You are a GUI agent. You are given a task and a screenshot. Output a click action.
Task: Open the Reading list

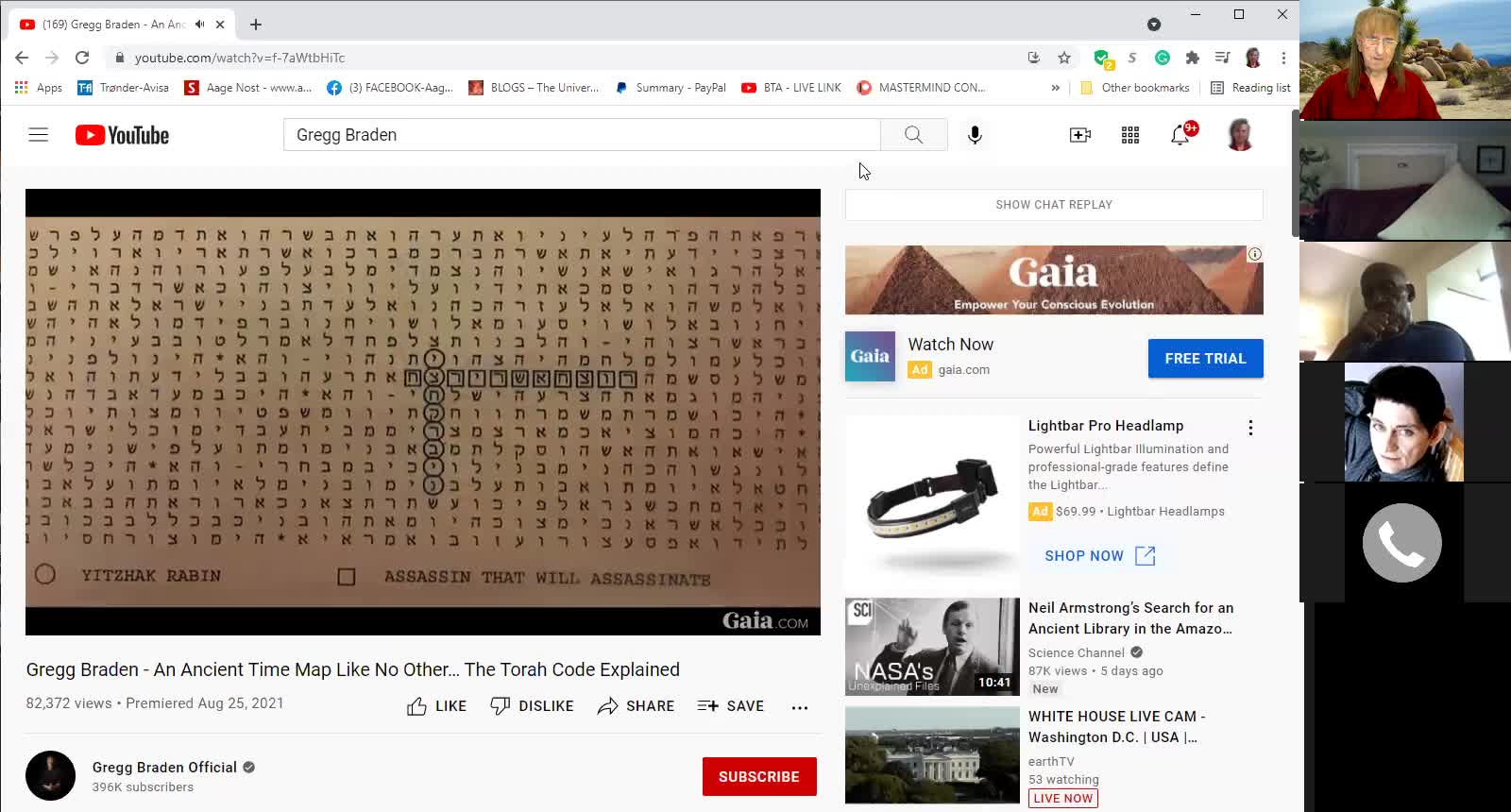1250,88
